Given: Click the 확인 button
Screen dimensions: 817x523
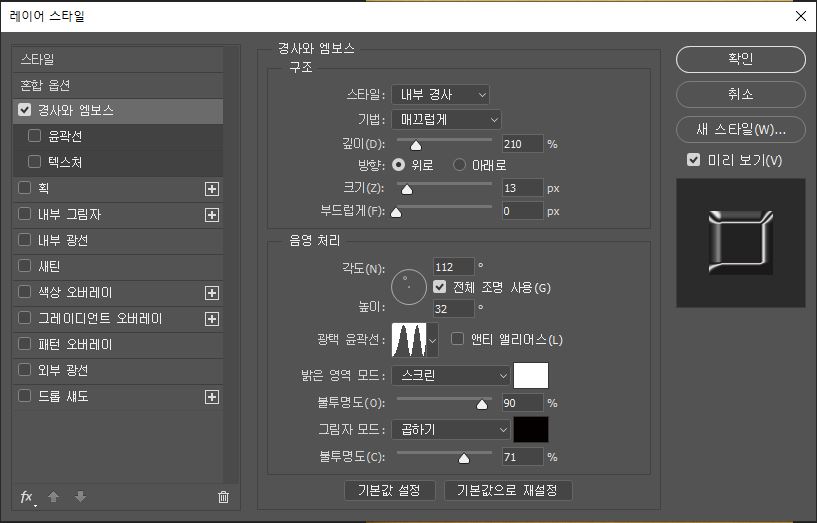Looking at the screenshot, I should click(x=740, y=59).
